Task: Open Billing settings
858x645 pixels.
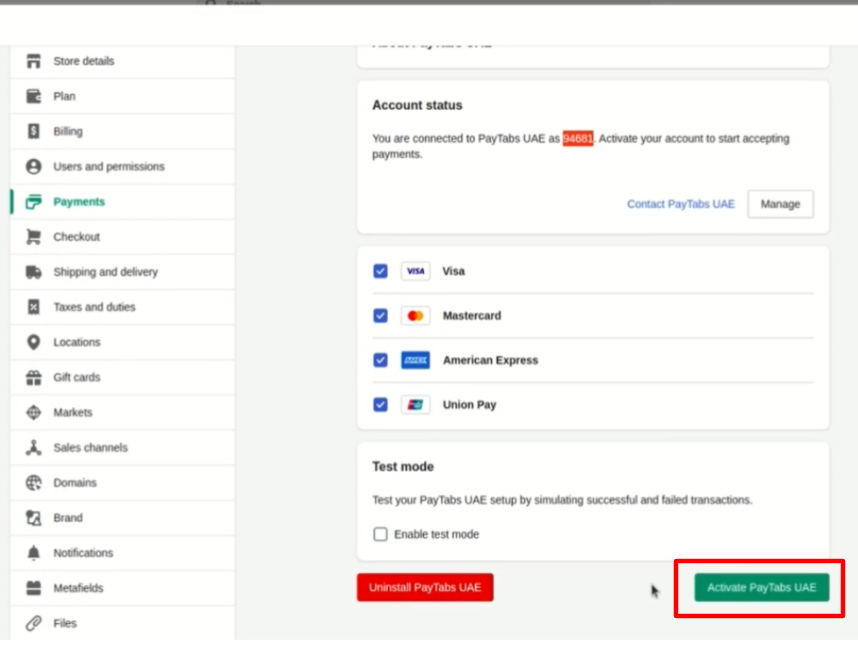Action: click(x=123, y=131)
